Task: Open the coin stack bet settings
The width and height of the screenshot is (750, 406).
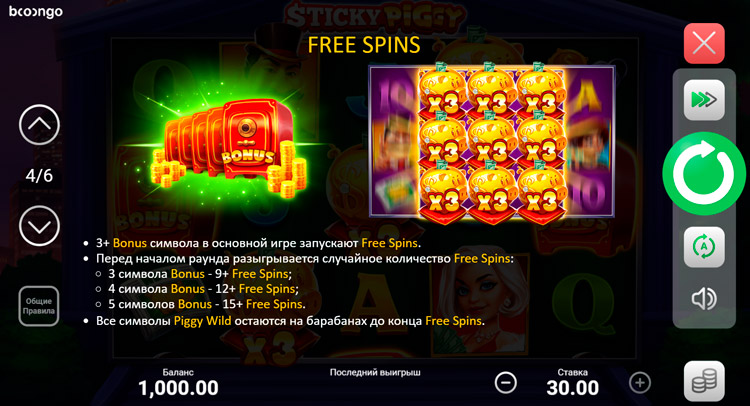Action: 704,381
